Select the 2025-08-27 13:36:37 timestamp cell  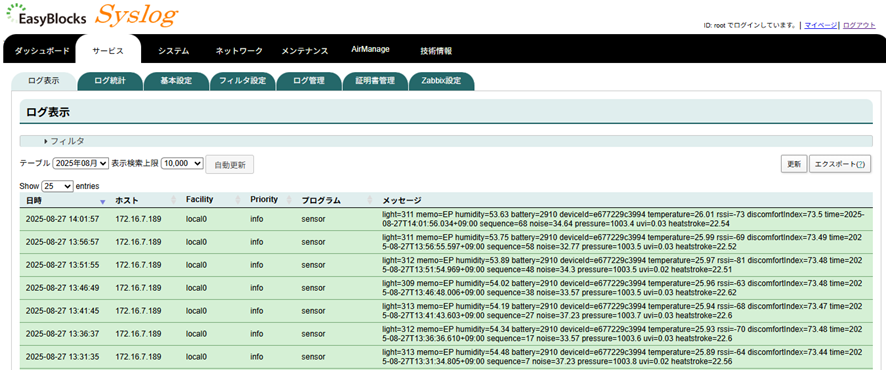pyautogui.click(x=63, y=334)
